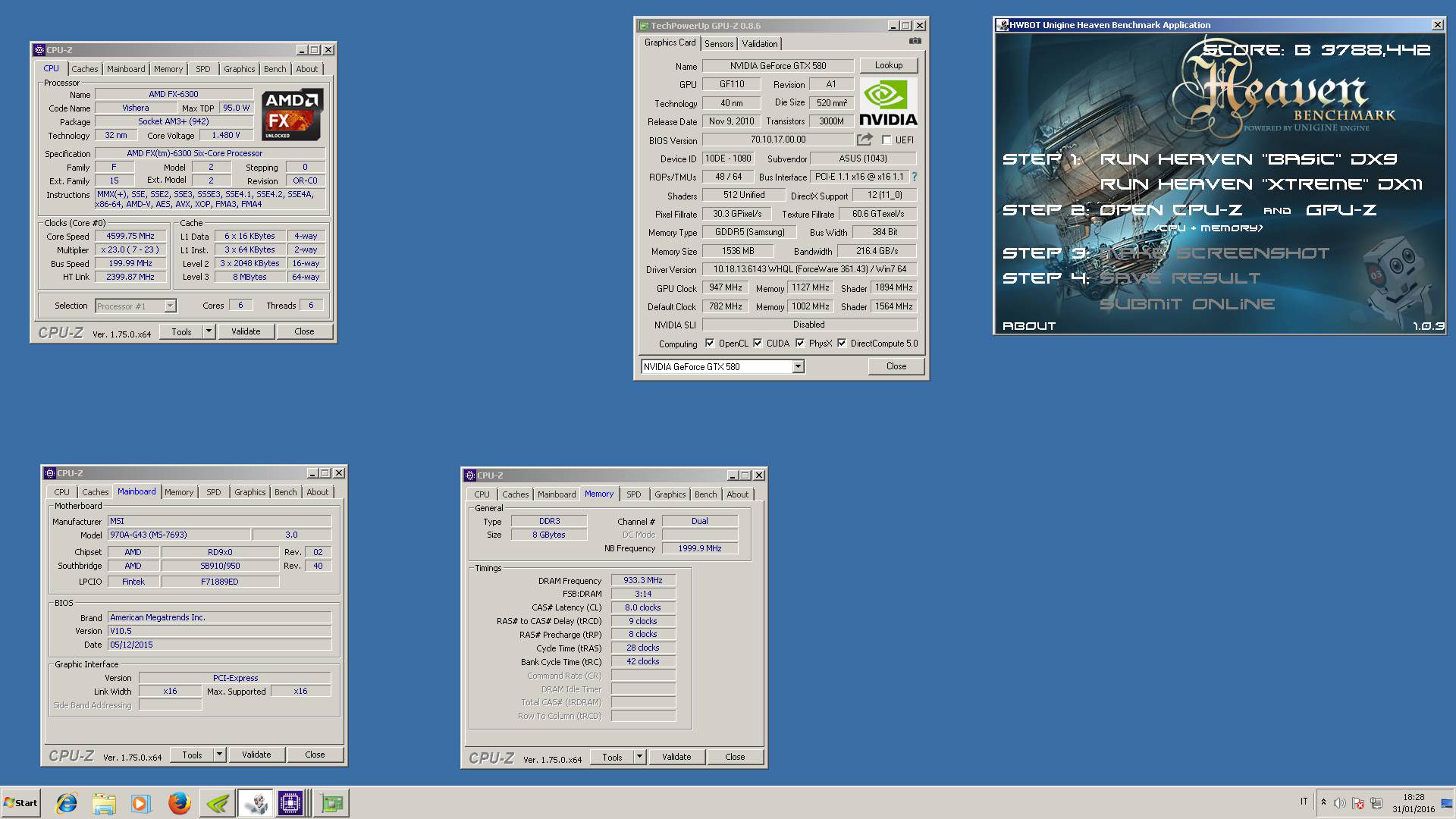Click the AMD FX logo in CPU-Z
This screenshot has height=819, width=1456.
(293, 115)
